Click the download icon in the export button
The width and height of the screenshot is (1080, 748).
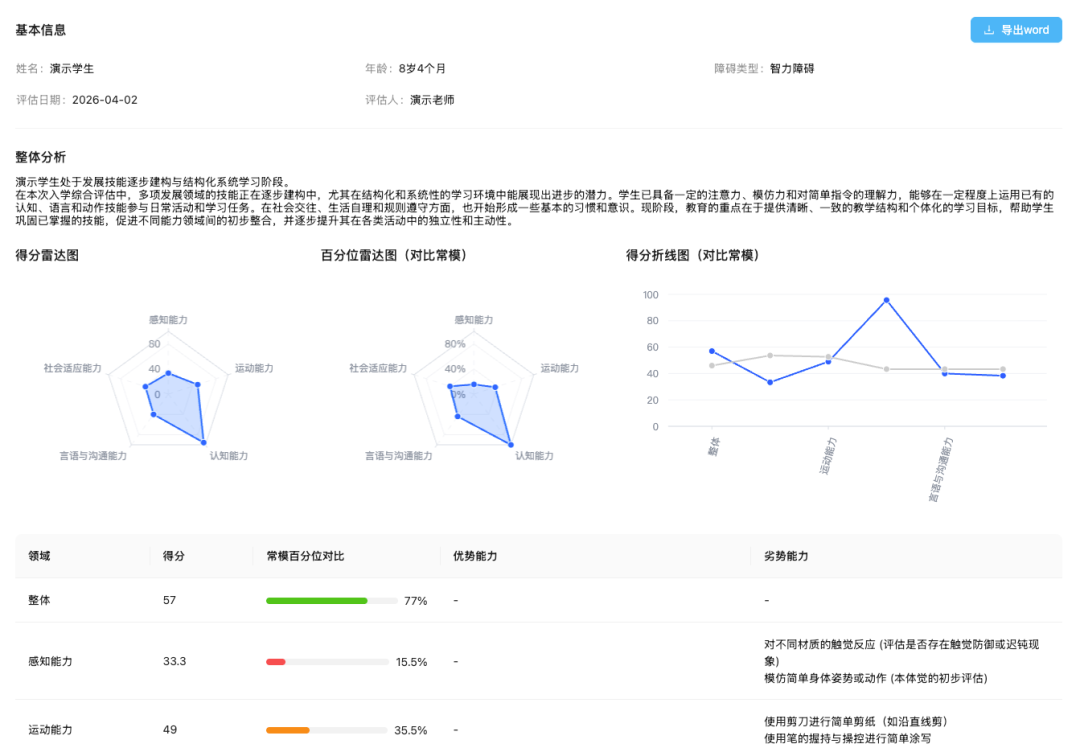(x=988, y=30)
